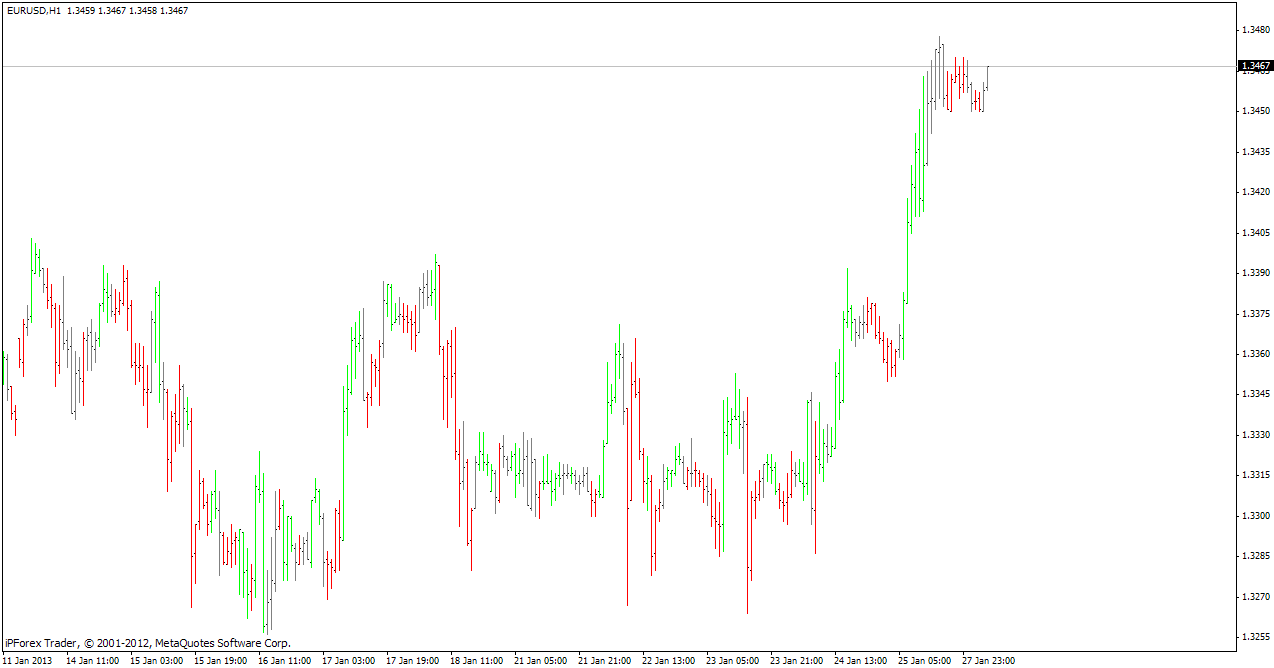Viewport: 1274px width, 668px height.
Task: Select the 14 Jan 11:00 time label
Action: pos(92,660)
